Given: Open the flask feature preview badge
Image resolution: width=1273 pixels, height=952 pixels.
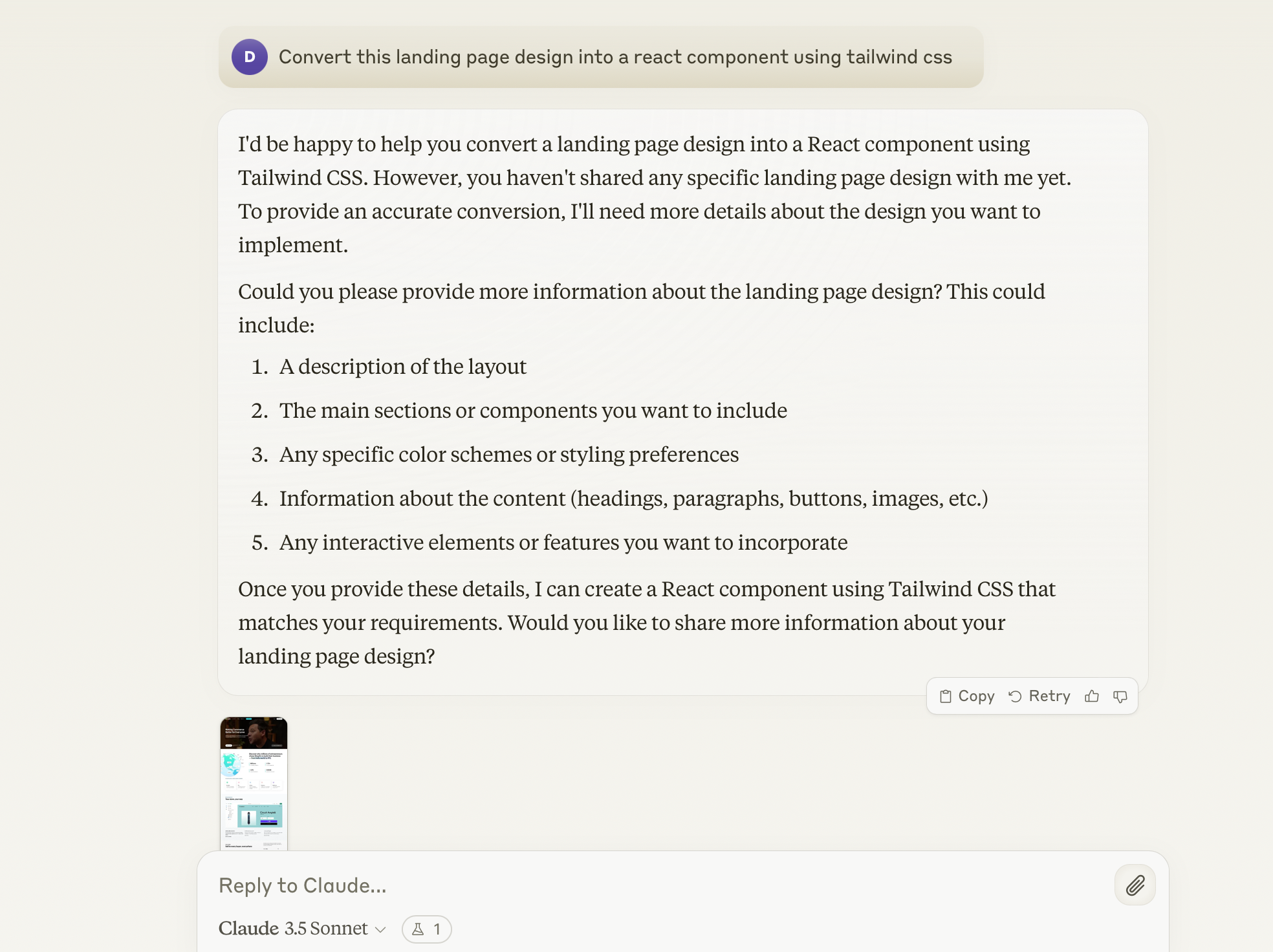Looking at the screenshot, I should pos(426,929).
